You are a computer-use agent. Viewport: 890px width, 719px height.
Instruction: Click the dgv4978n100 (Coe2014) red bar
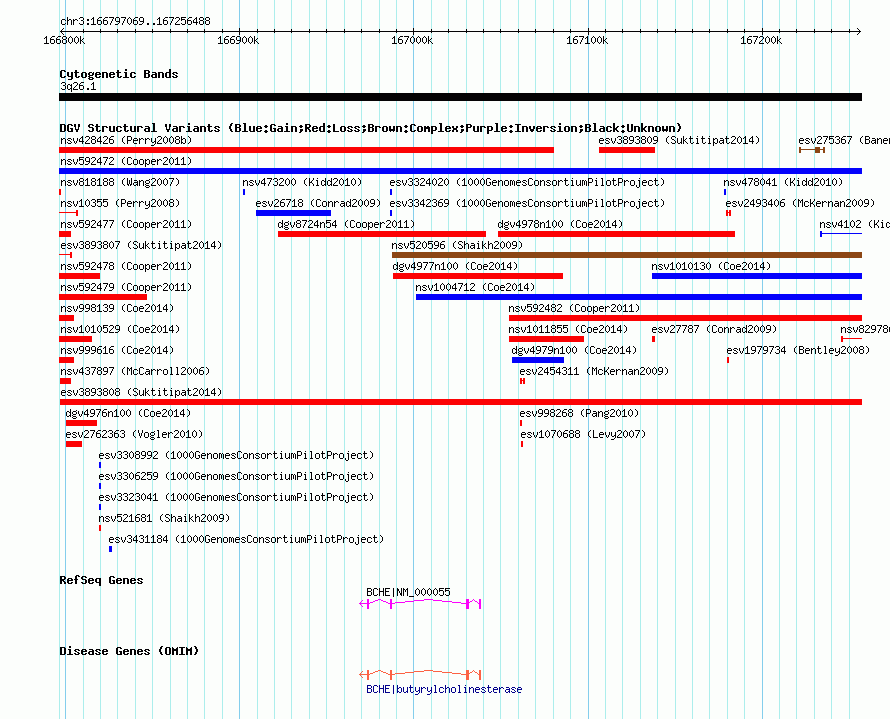tap(616, 234)
